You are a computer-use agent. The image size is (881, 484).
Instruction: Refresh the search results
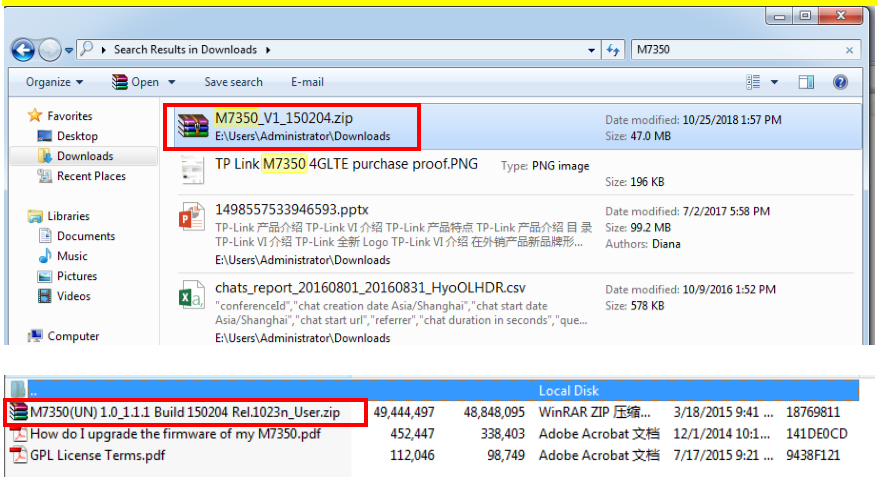pyautogui.click(x=613, y=50)
